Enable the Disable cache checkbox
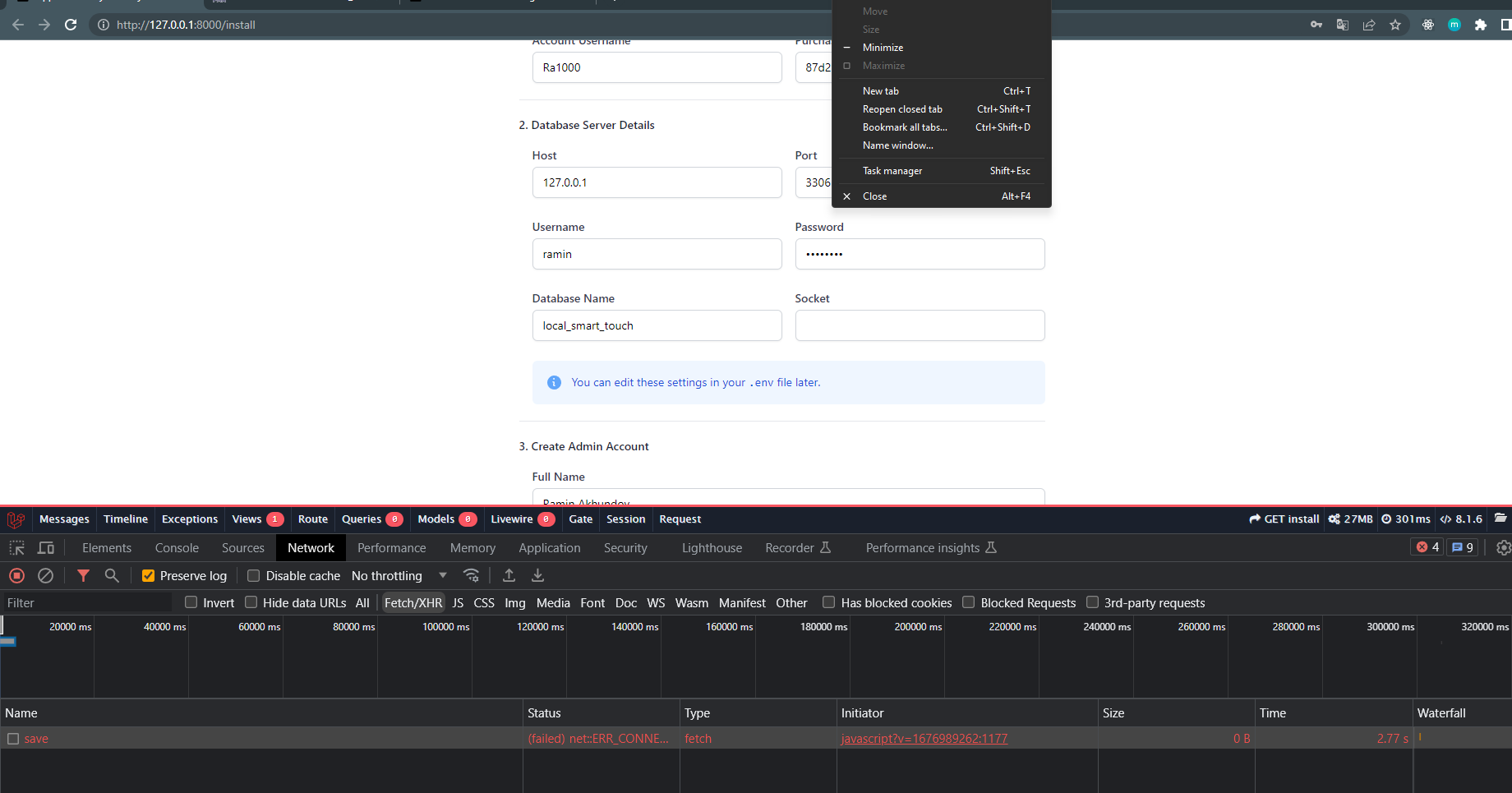1512x793 pixels. point(253,576)
